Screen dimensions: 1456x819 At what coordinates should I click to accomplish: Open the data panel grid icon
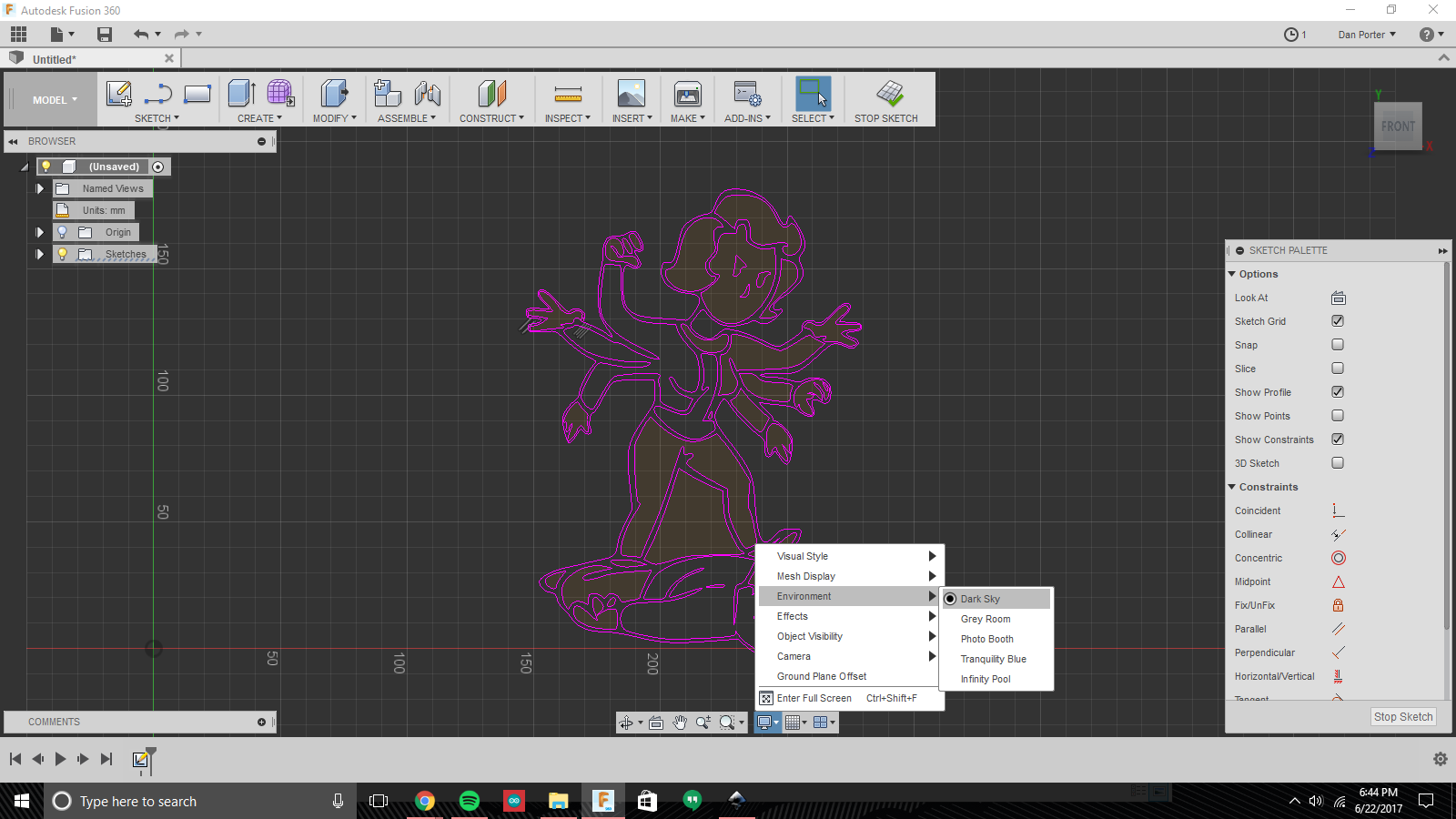pos(19,35)
